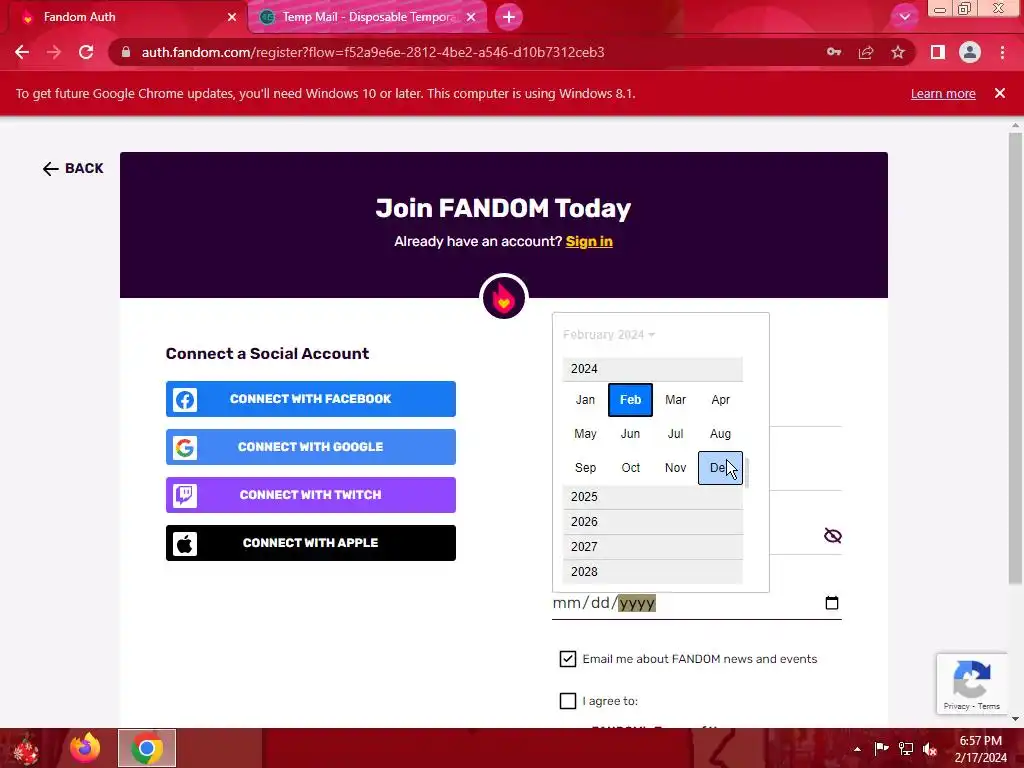Bookmark this page with the star icon
The image size is (1024, 768).
click(x=898, y=52)
